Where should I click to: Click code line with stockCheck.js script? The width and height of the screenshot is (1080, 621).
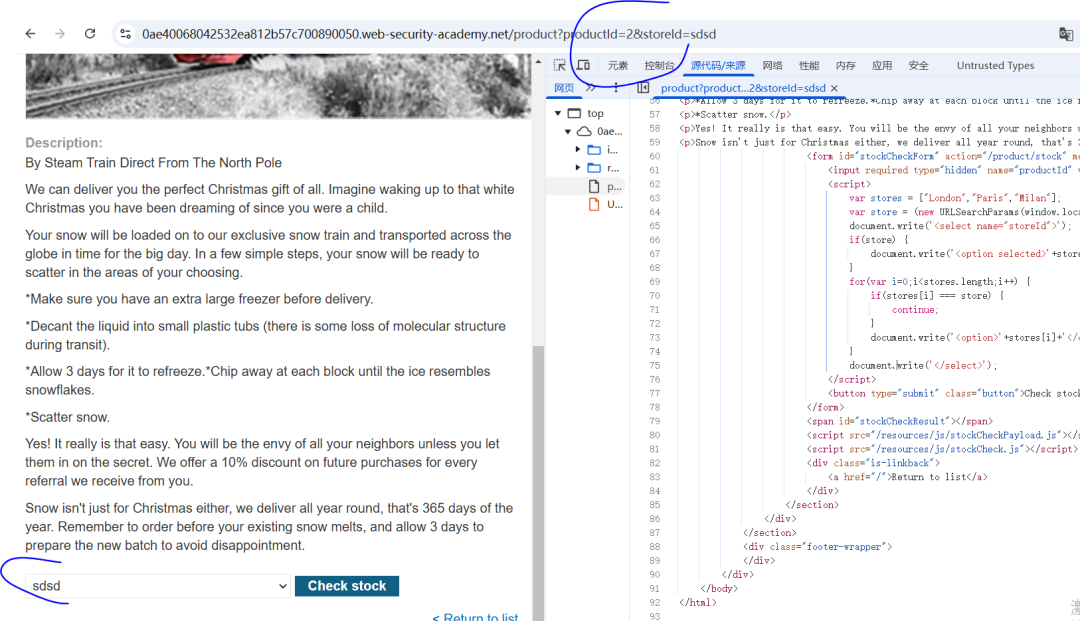coord(941,449)
